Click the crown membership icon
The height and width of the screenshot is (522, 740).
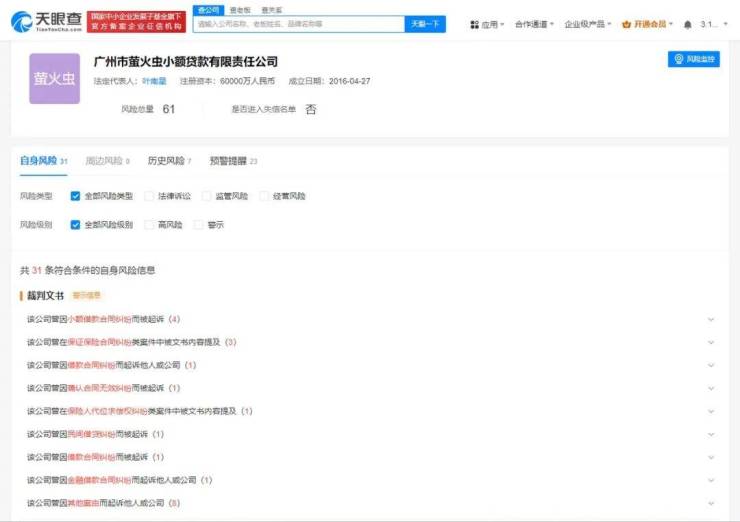(x=626, y=25)
